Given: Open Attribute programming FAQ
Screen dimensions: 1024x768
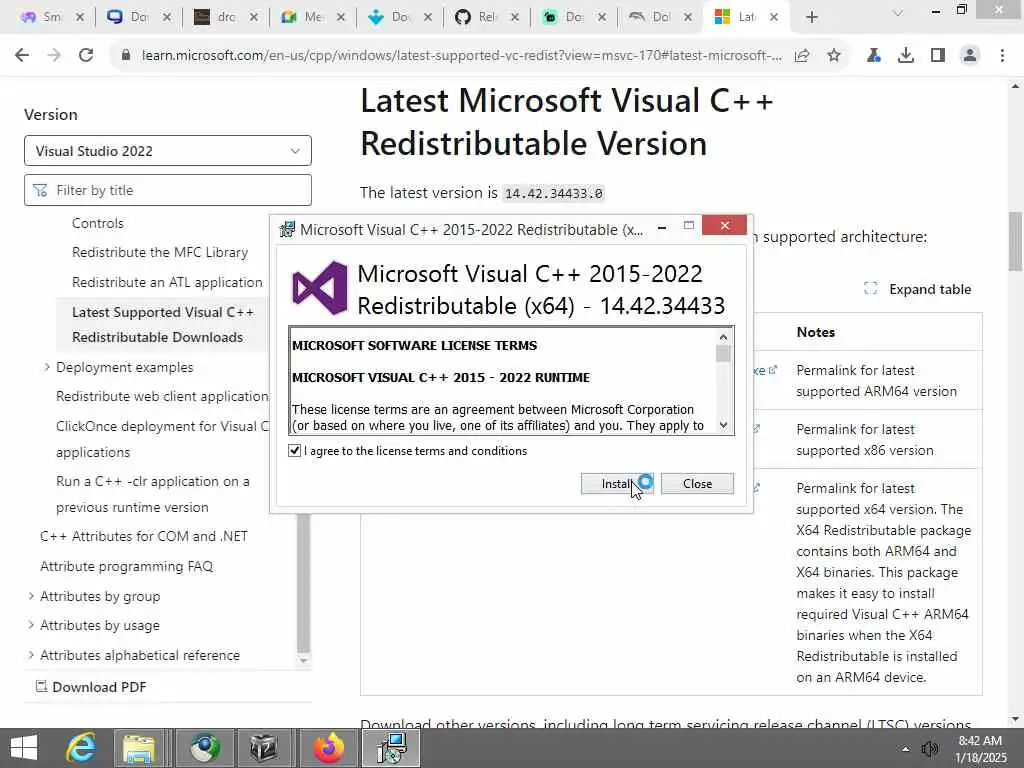Looking at the screenshot, I should coord(127,566).
